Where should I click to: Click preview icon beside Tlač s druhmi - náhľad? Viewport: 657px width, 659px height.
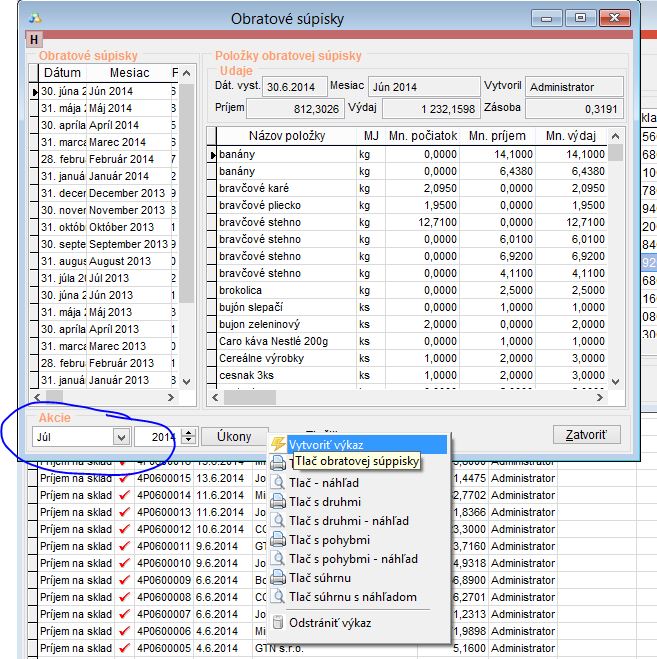point(278,521)
